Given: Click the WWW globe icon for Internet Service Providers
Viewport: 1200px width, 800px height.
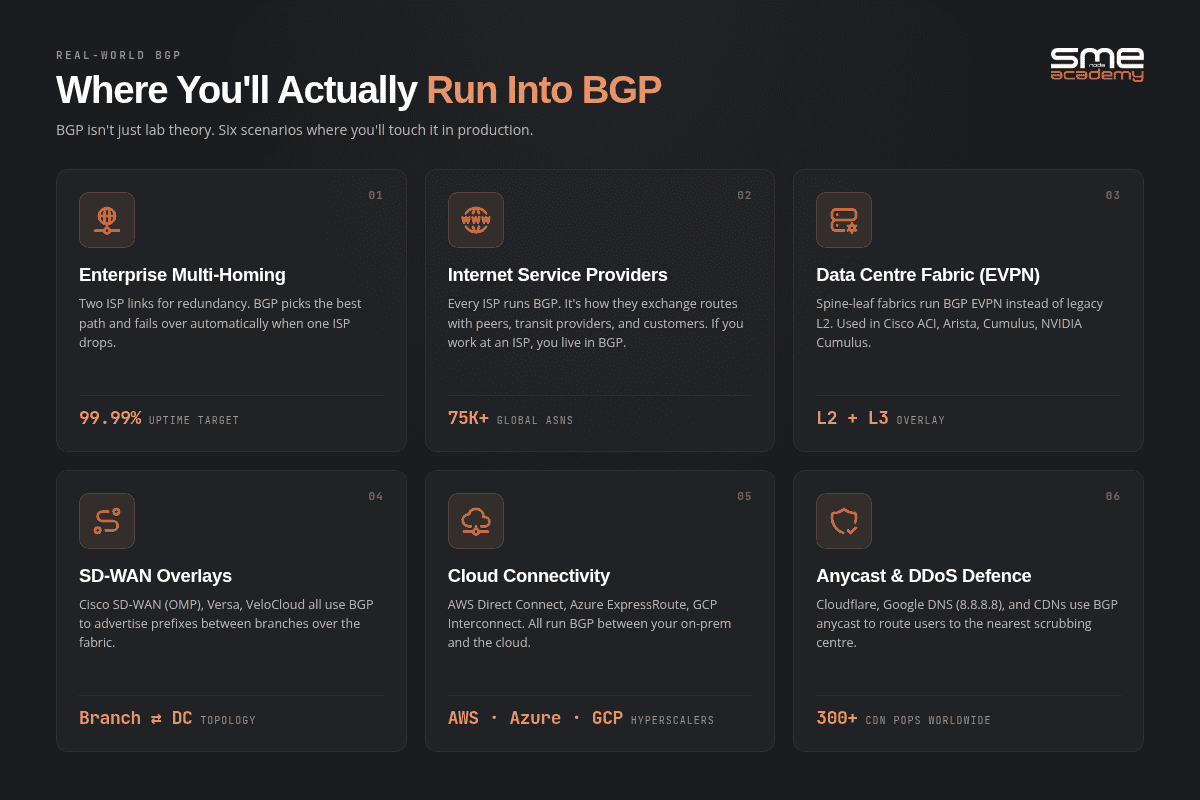Looking at the screenshot, I should click(476, 220).
